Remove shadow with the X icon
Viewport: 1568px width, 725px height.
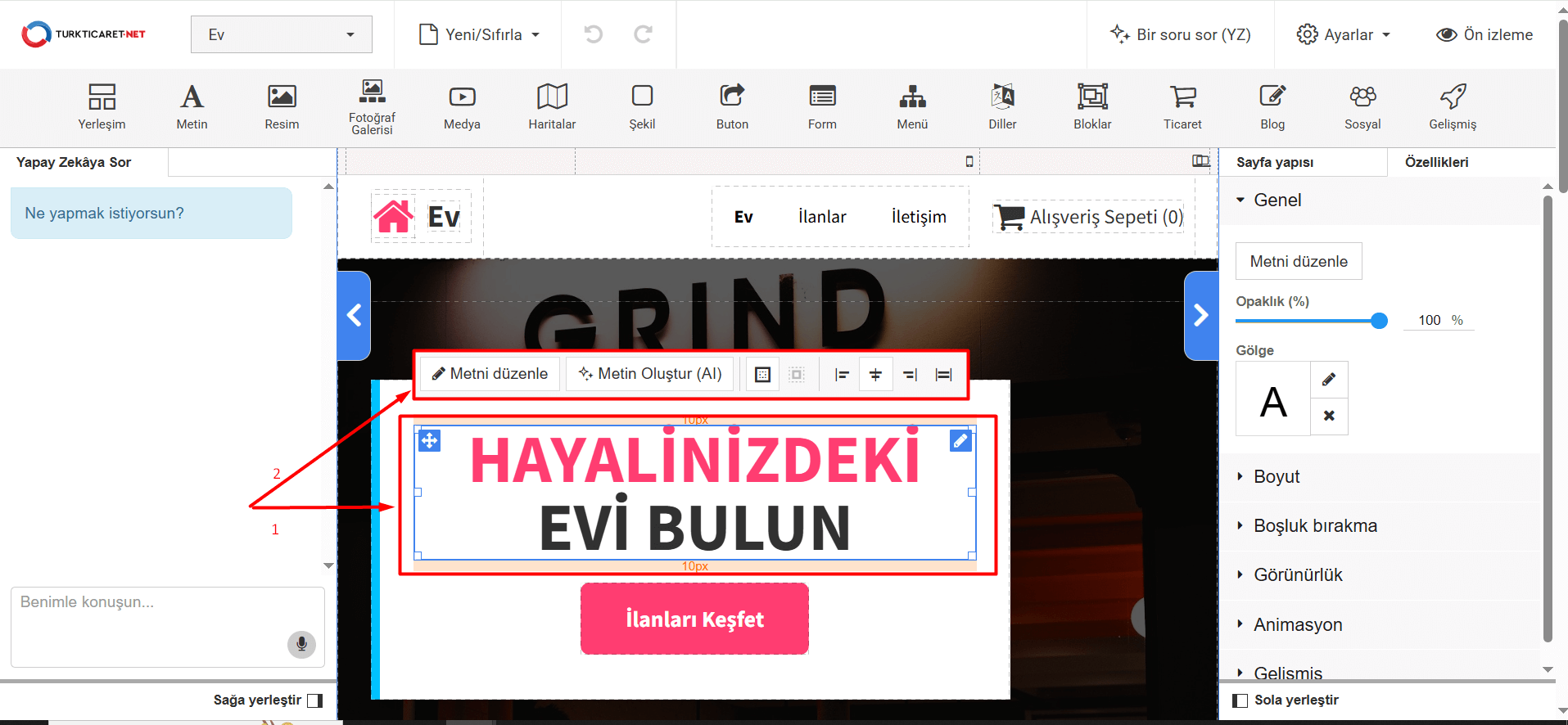[x=1329, y=416]
